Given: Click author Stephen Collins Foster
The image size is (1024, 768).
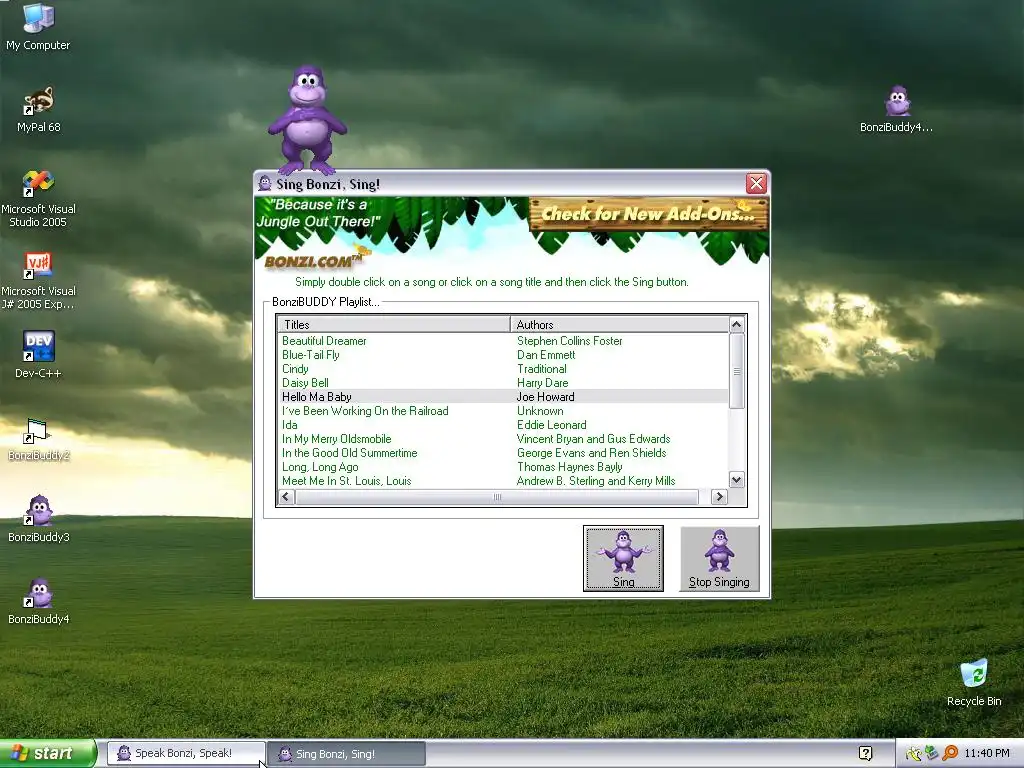Looking at the screenshot, I should click(x=569, y=341).
